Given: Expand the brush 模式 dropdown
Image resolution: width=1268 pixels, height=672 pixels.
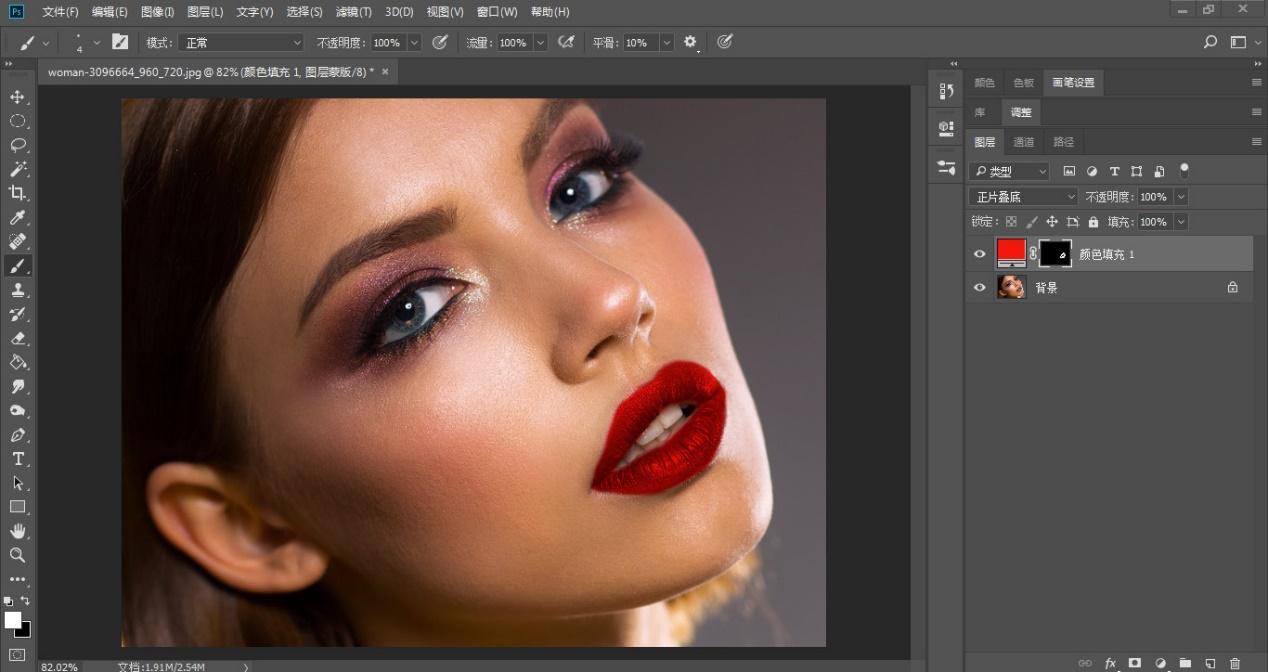Looking at the screenshot, I should [x=241, y=43].
